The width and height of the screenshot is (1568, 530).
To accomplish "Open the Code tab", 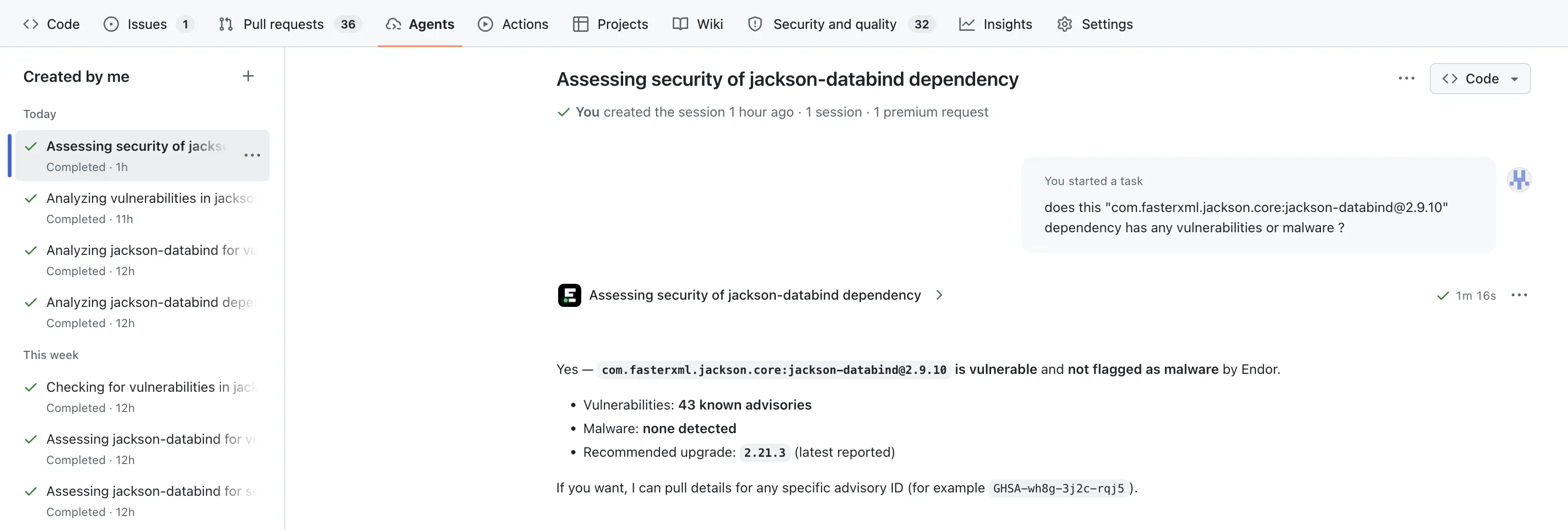I will pos(51,24).
